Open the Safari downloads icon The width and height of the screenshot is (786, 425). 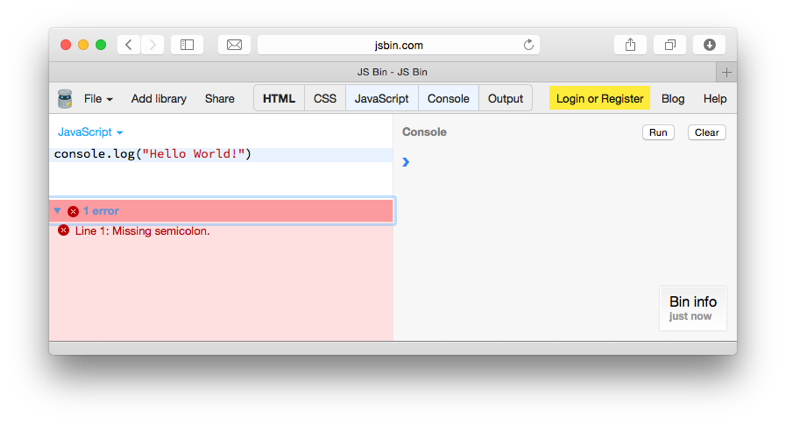[x=709, y=45]
